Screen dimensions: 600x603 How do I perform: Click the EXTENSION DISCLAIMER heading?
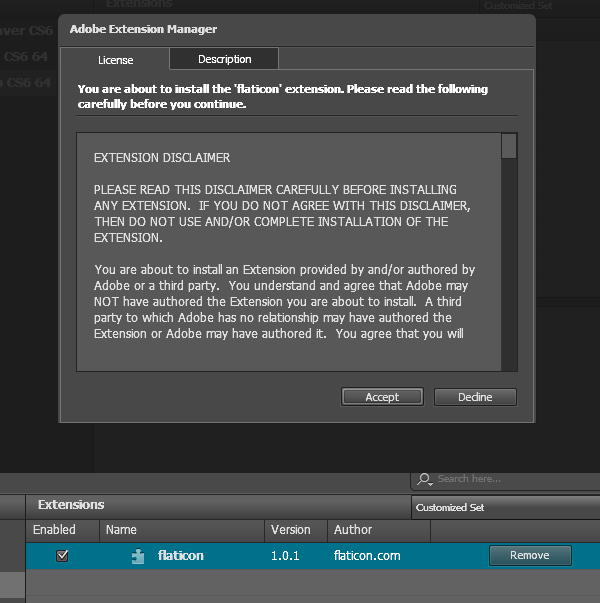pyautogui.click(x=162, y=158)
